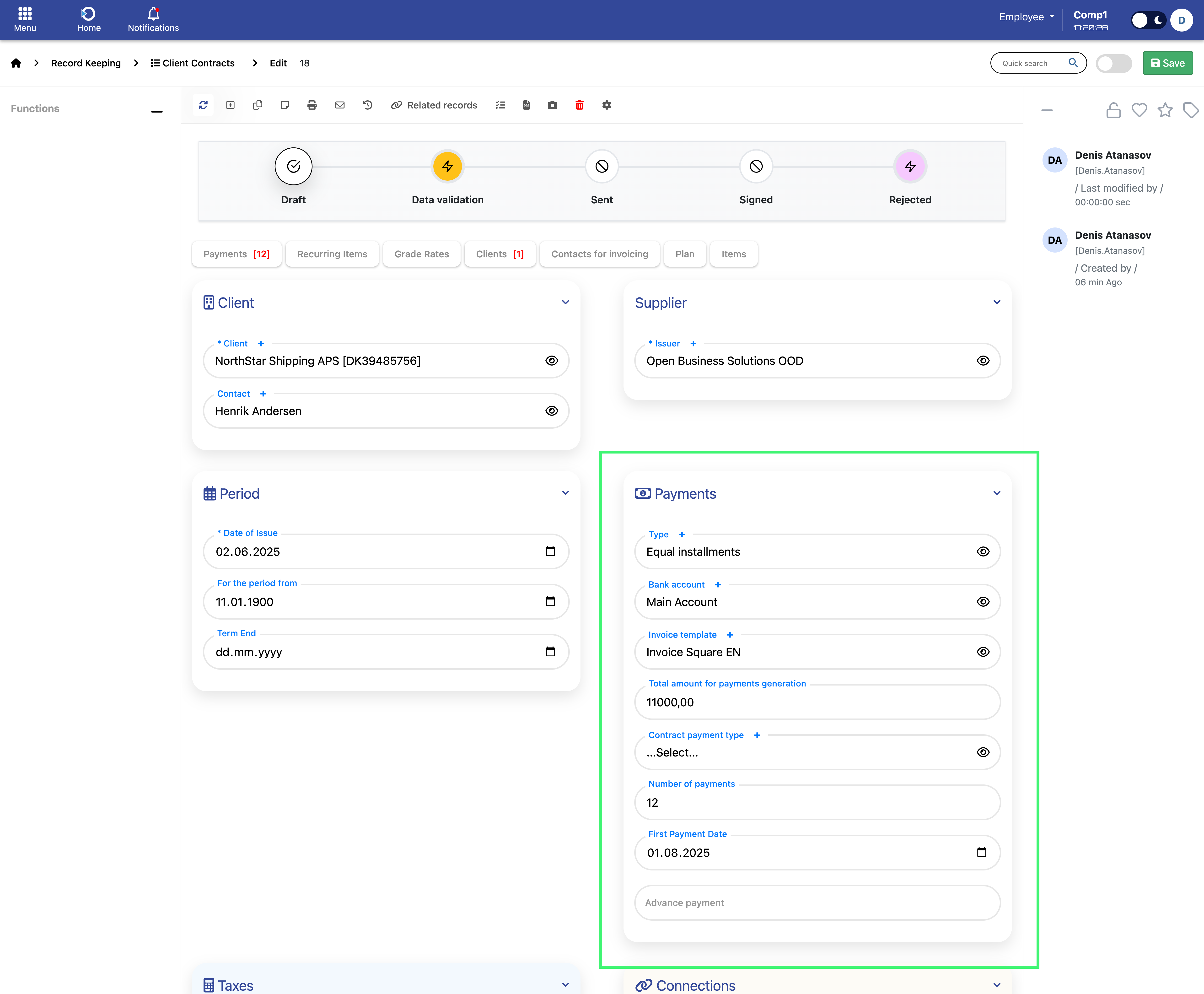This screenshot has height=994, width=1204.
Task: View the Client record via the eye icon
Action: pos(551,361)
